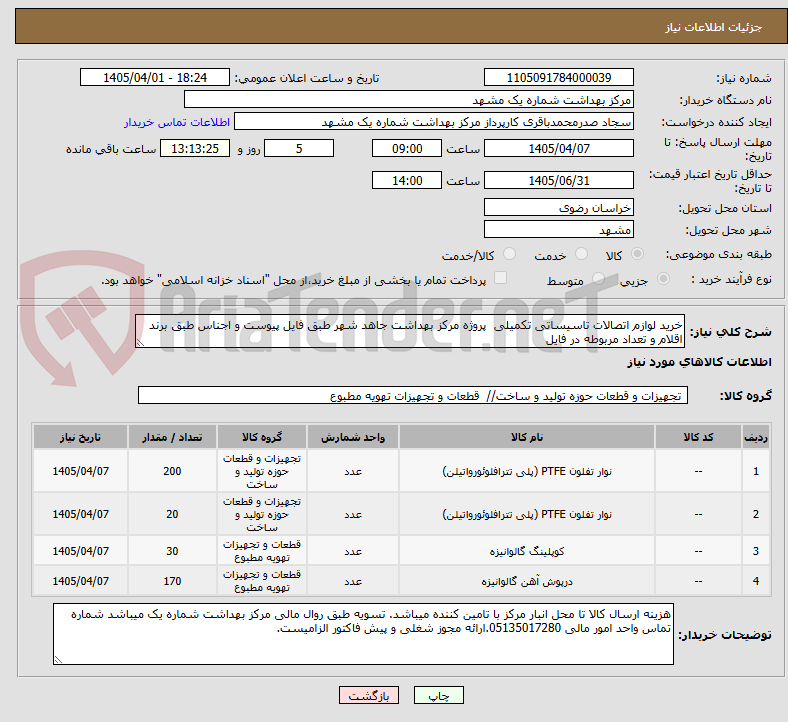
Task: Select the جزیی purchase type radio
Action: tap(663, 279)
